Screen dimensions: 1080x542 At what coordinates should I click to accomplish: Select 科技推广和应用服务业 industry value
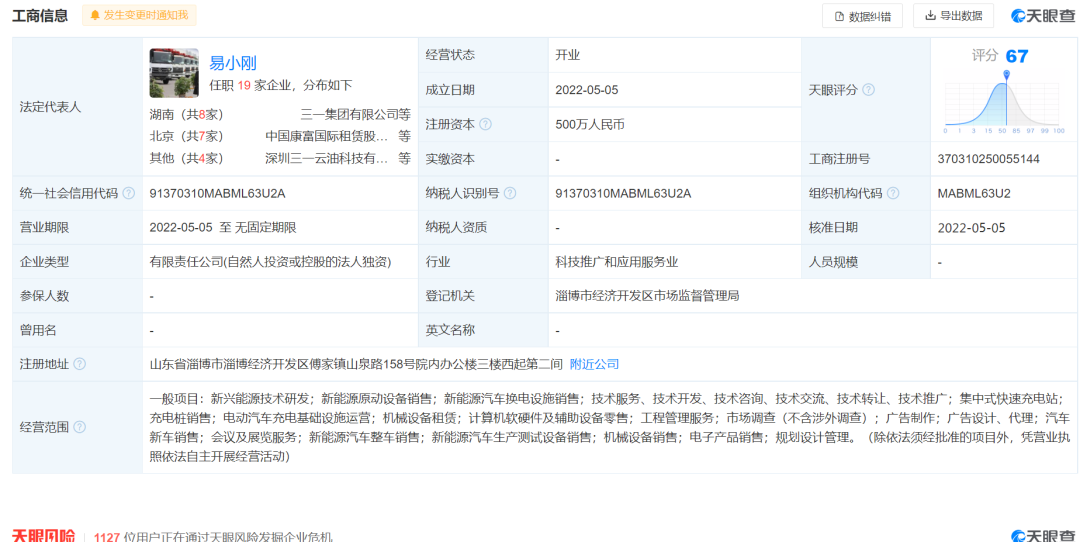pyautogui.click(x=617, y=262)
